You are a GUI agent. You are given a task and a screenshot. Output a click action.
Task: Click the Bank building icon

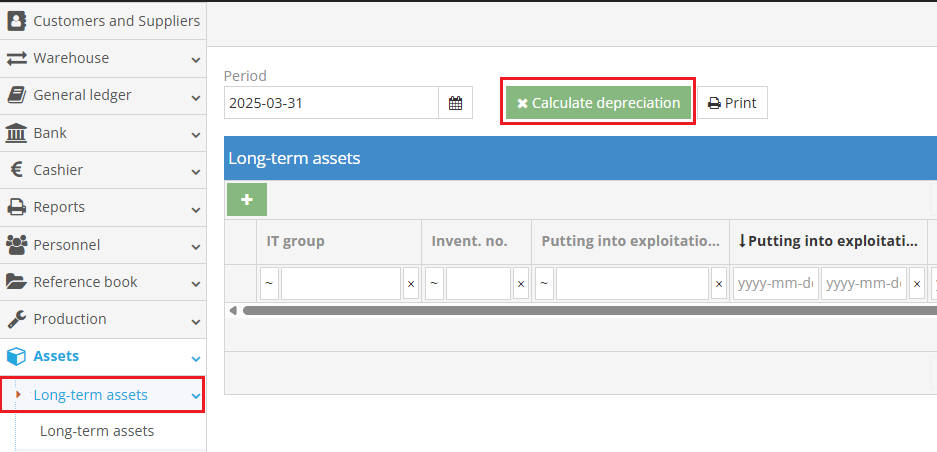pos(17,133)
